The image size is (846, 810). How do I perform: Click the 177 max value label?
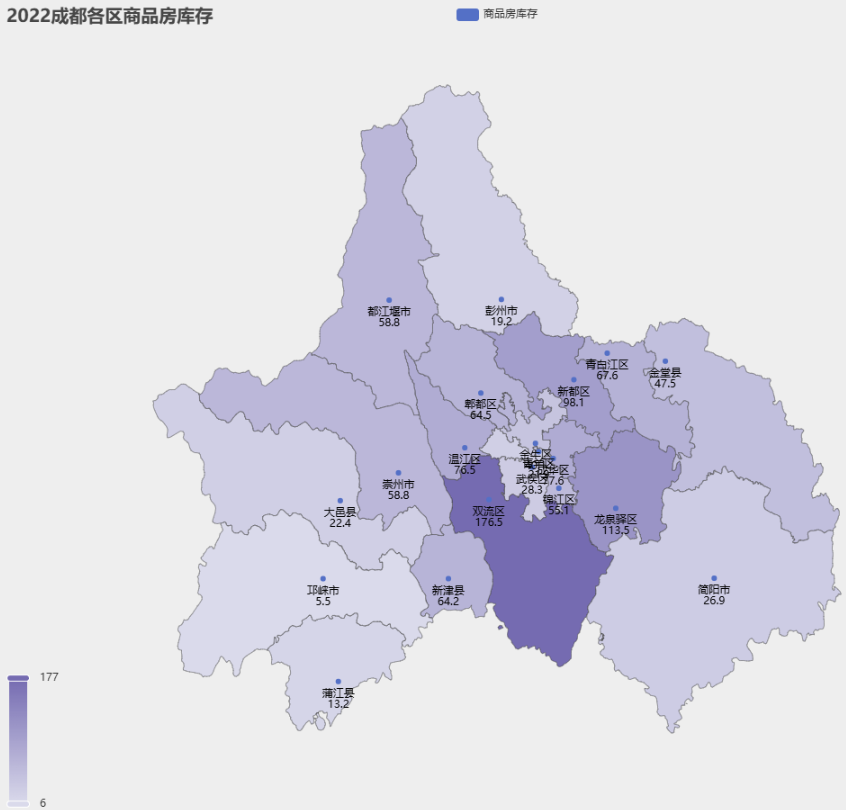pyautogui.click(x=49, y=677)
